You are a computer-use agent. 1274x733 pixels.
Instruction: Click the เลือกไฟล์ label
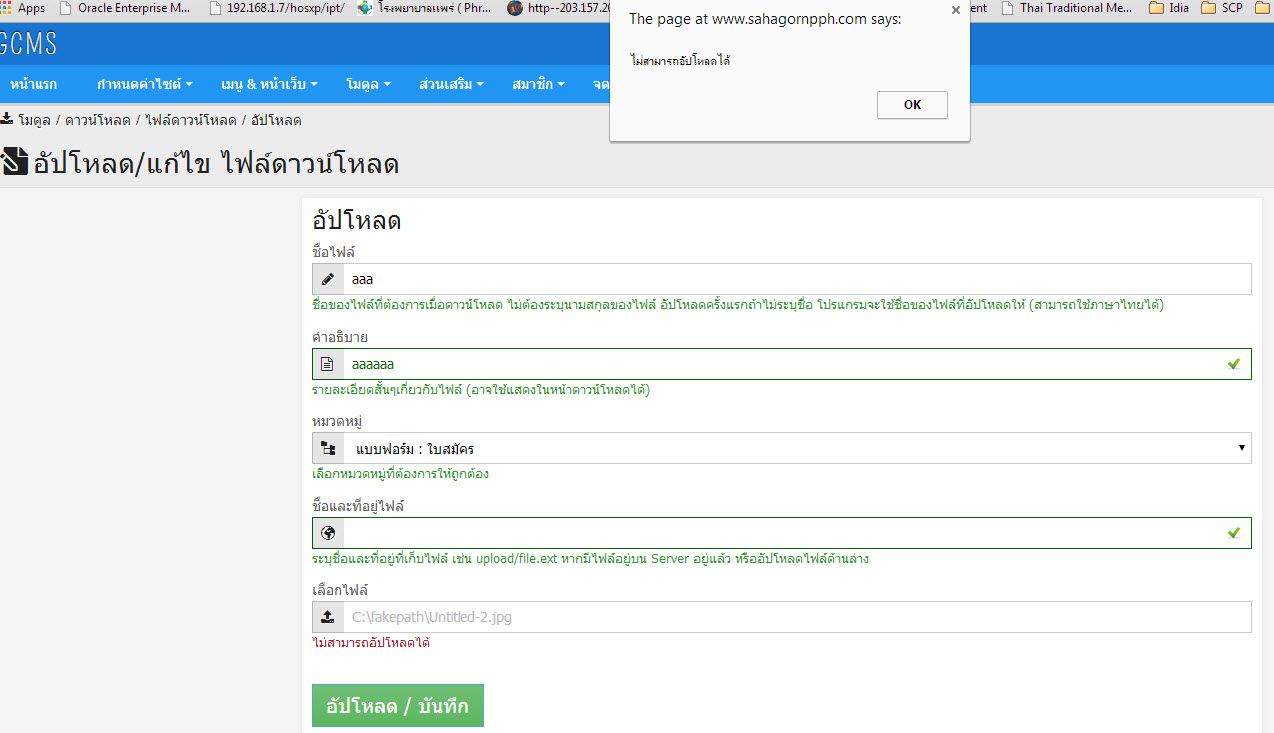[340, 590]
